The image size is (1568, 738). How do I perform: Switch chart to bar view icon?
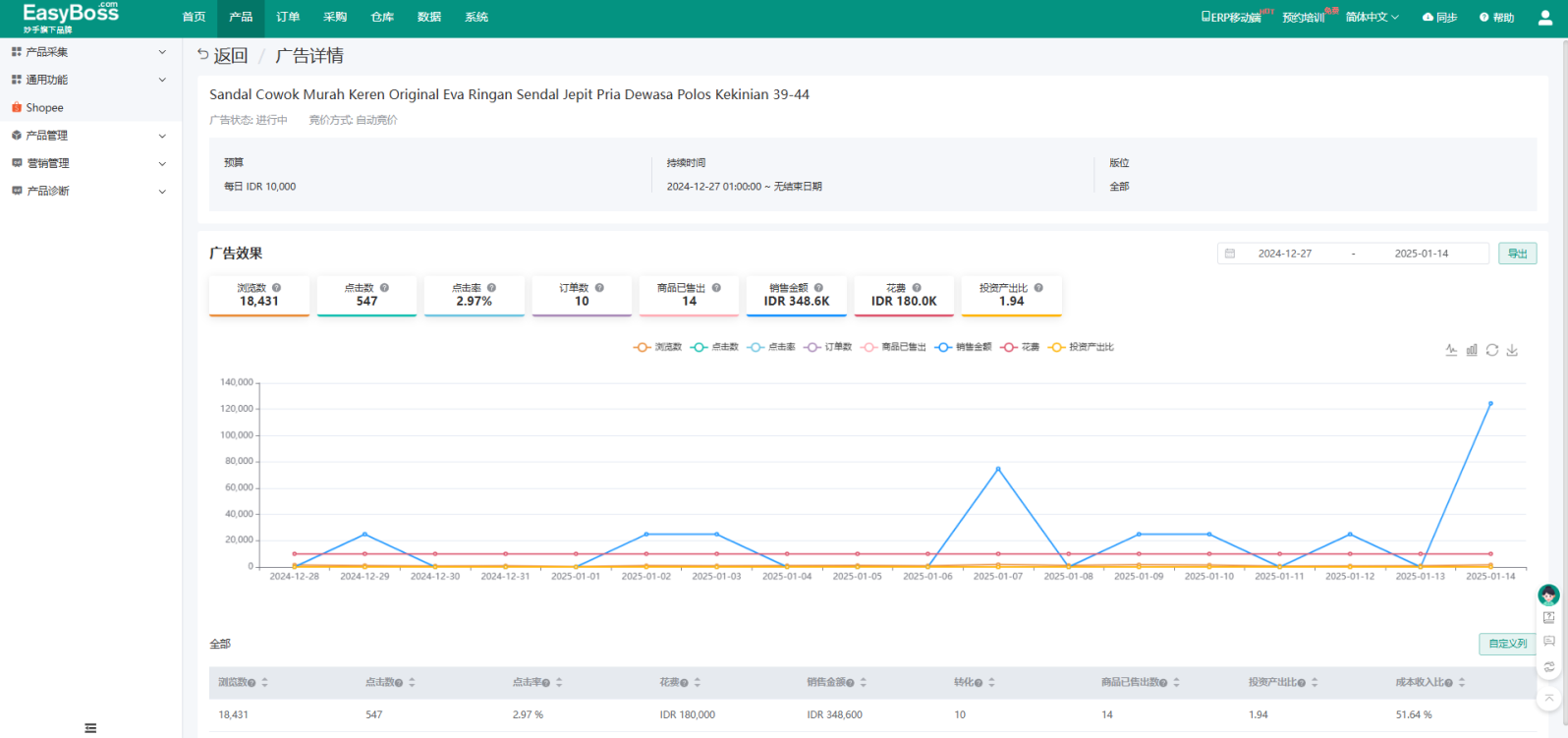[1472, 350]
